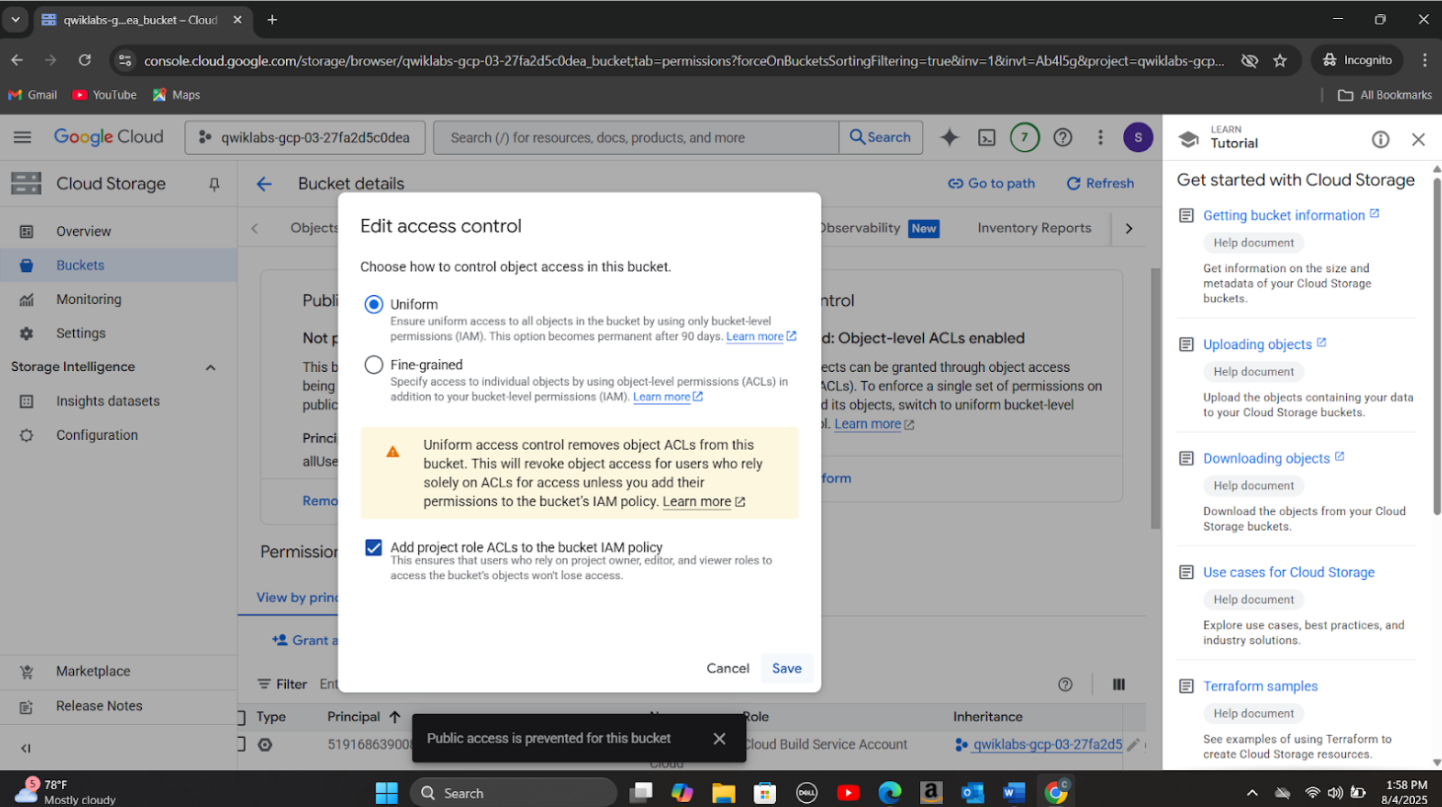Click the search resources input field

click(x=635, y=138)
